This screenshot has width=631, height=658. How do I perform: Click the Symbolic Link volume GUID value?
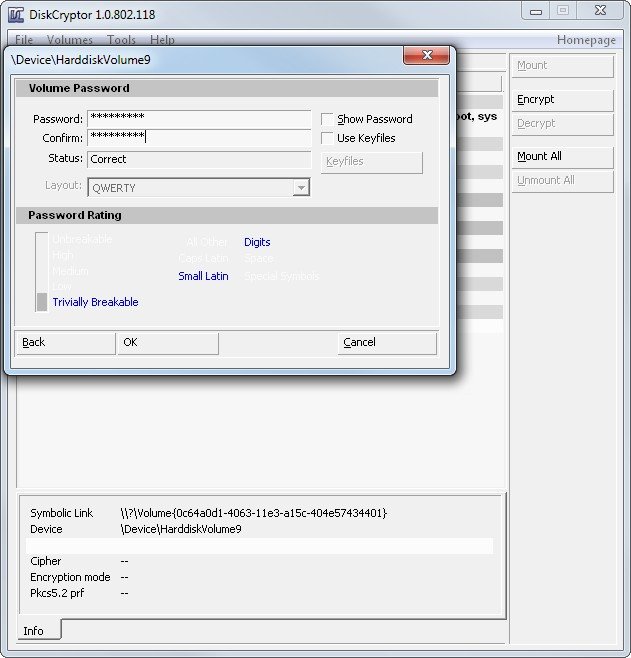(253, 513)
